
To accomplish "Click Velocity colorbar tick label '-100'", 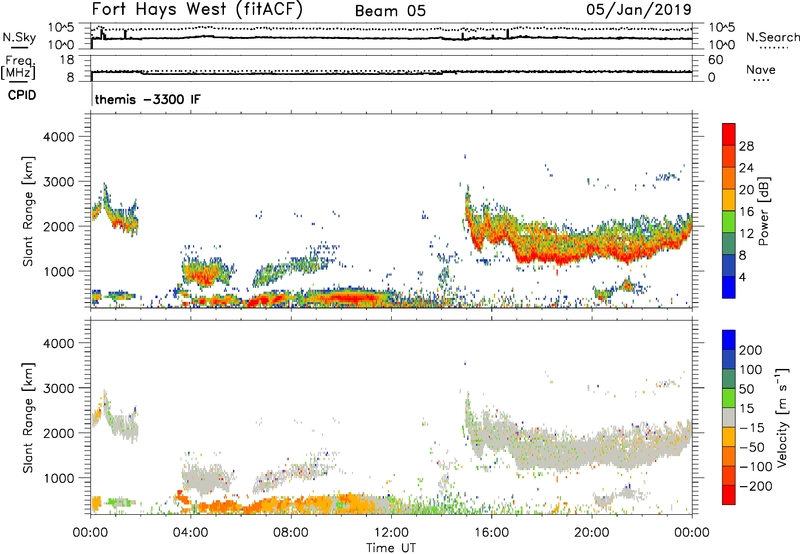I will [x=755, y=466].
